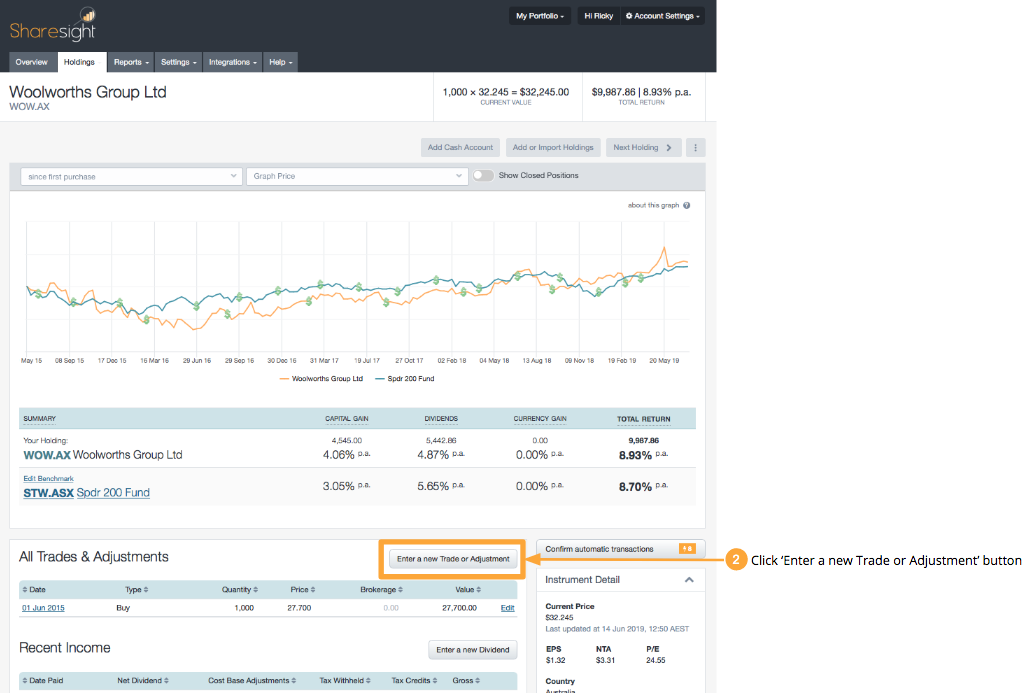Expand the Settings menu
This screenshot has width=1028, height=697.
coord(178,62)
